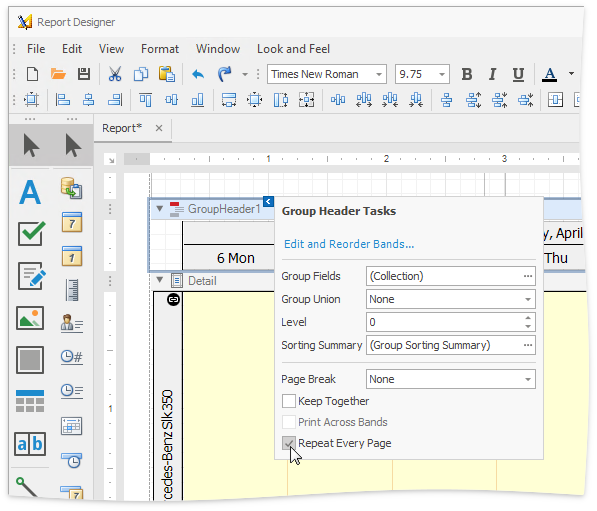The width and height of the screenshot is (597, 511).
Task: Open the font color dropdown arrow
Action: tap(571, 73)
